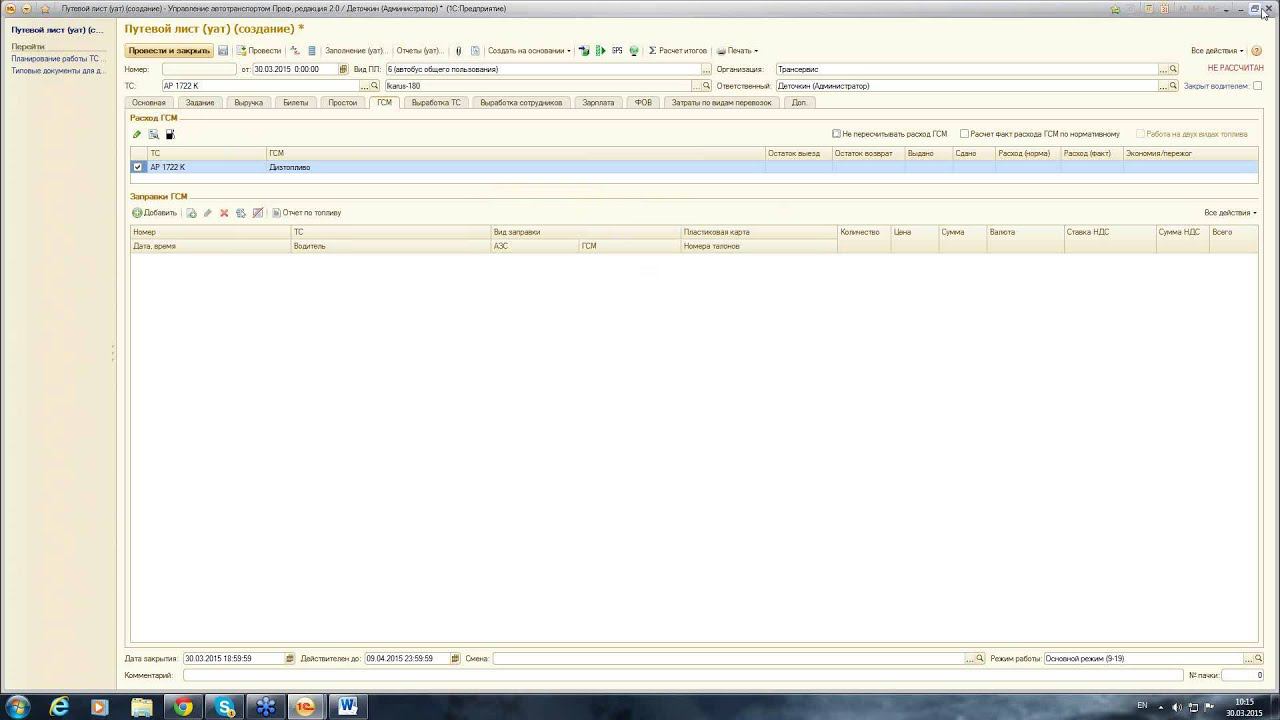The height and width of the screenshot is (720, 1280).
Task: Uncheck the AP 1722 K row checkbox
Action: coord(138,167)
